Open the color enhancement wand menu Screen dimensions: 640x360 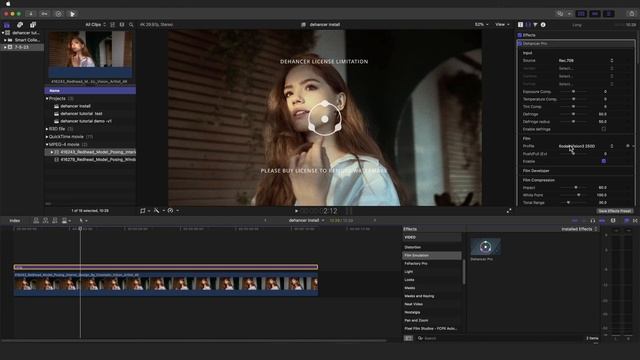click(x=158, y=211)
